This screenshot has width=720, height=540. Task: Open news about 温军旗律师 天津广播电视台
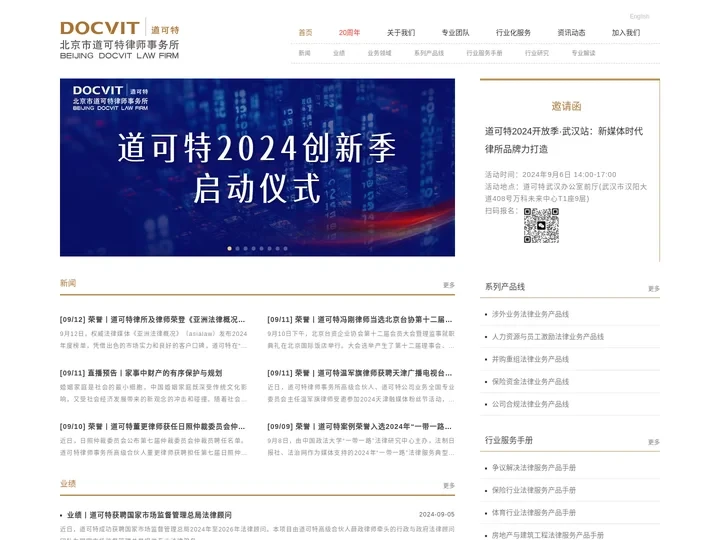click(360, 373)
